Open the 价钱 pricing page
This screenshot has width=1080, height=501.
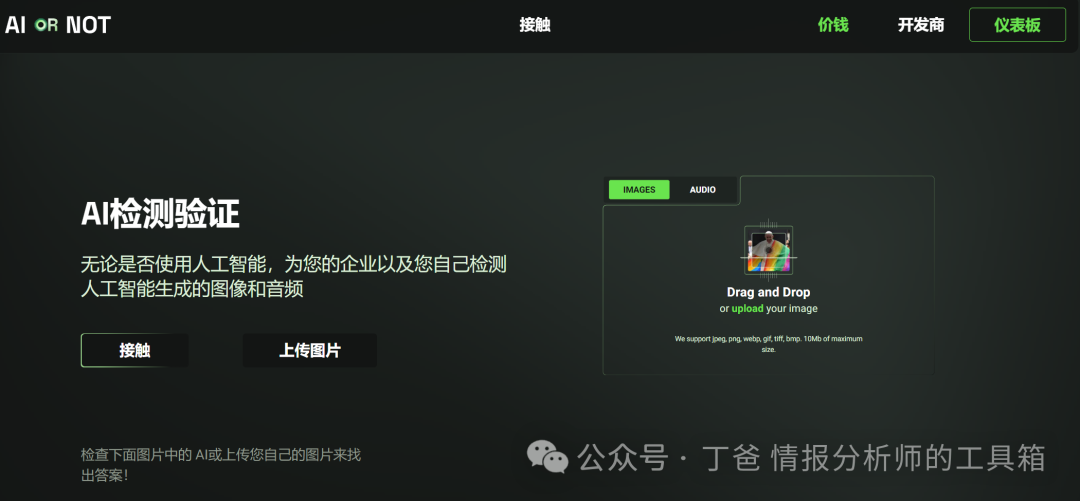833,25
